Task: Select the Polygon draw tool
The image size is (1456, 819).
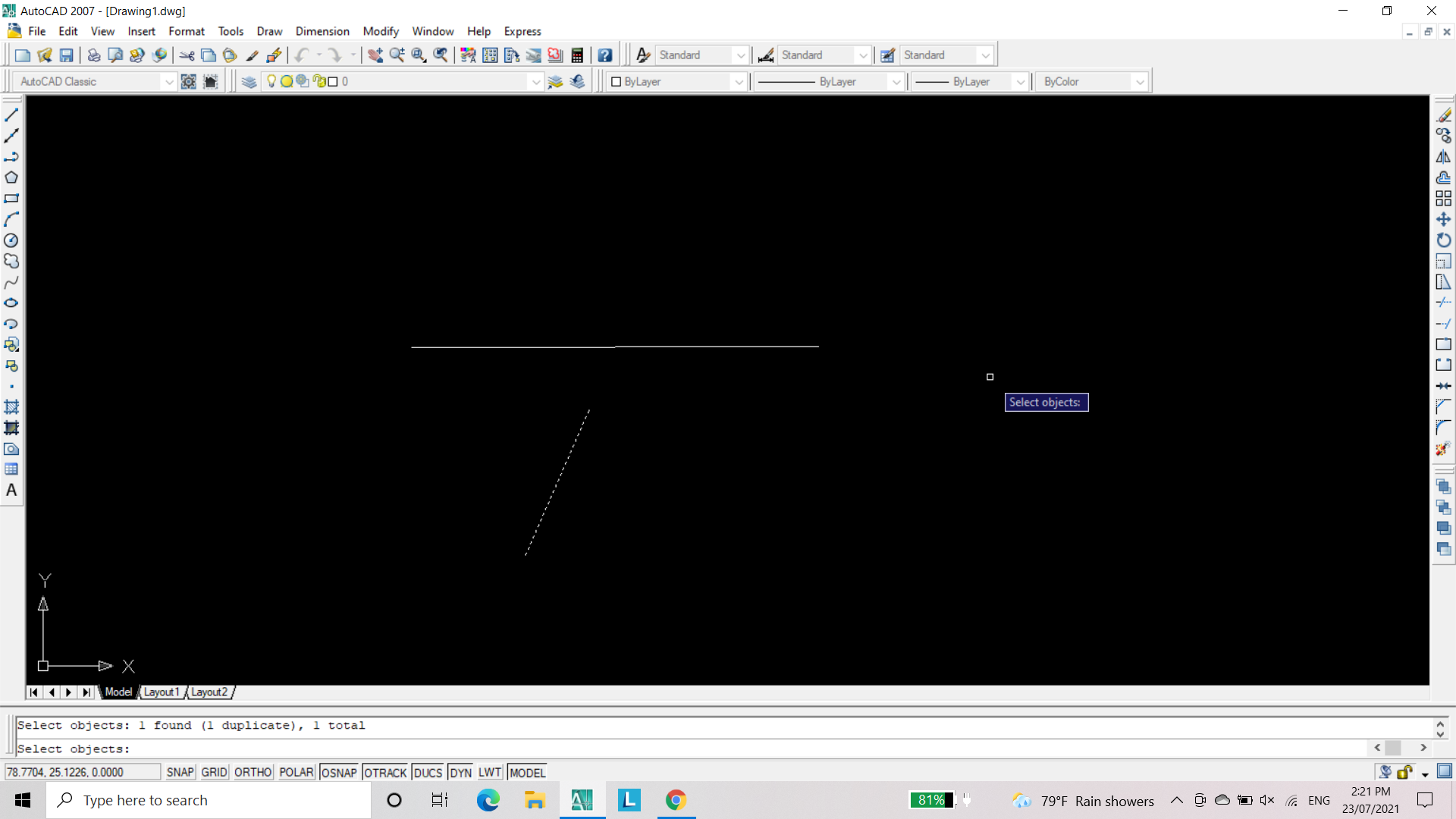Action: coord(11,177)
